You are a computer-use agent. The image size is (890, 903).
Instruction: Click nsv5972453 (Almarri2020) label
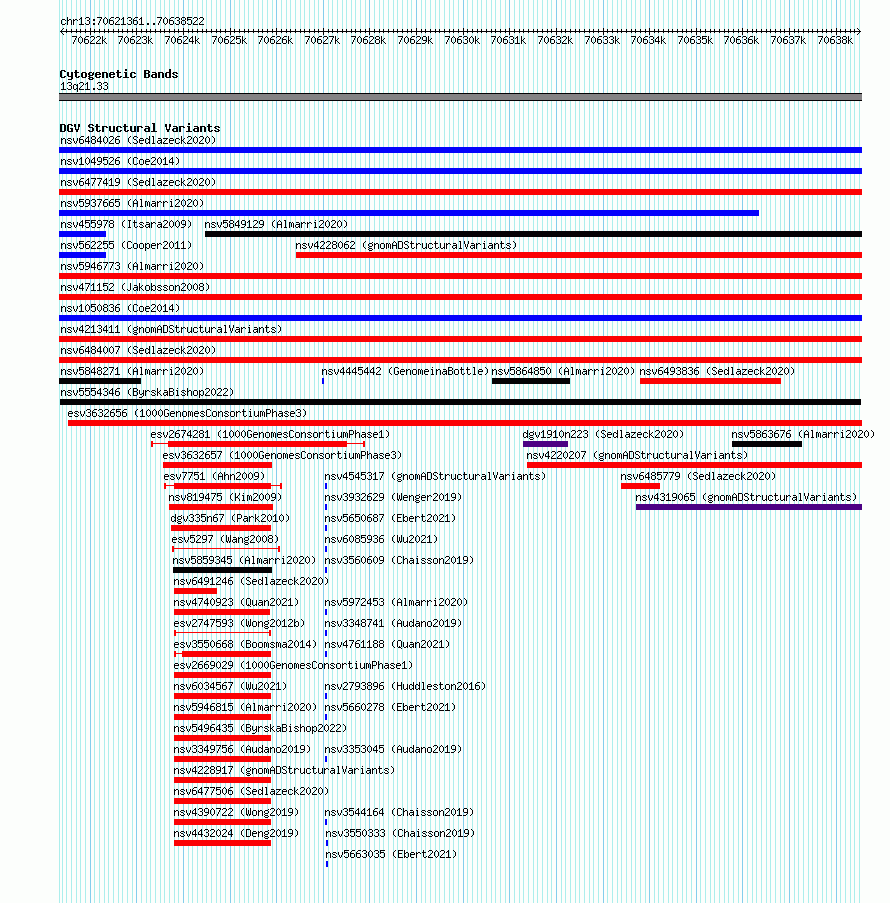tap(396, 603)
